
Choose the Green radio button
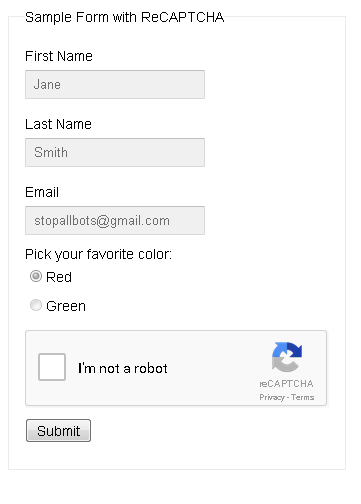(x=36, y=305)
